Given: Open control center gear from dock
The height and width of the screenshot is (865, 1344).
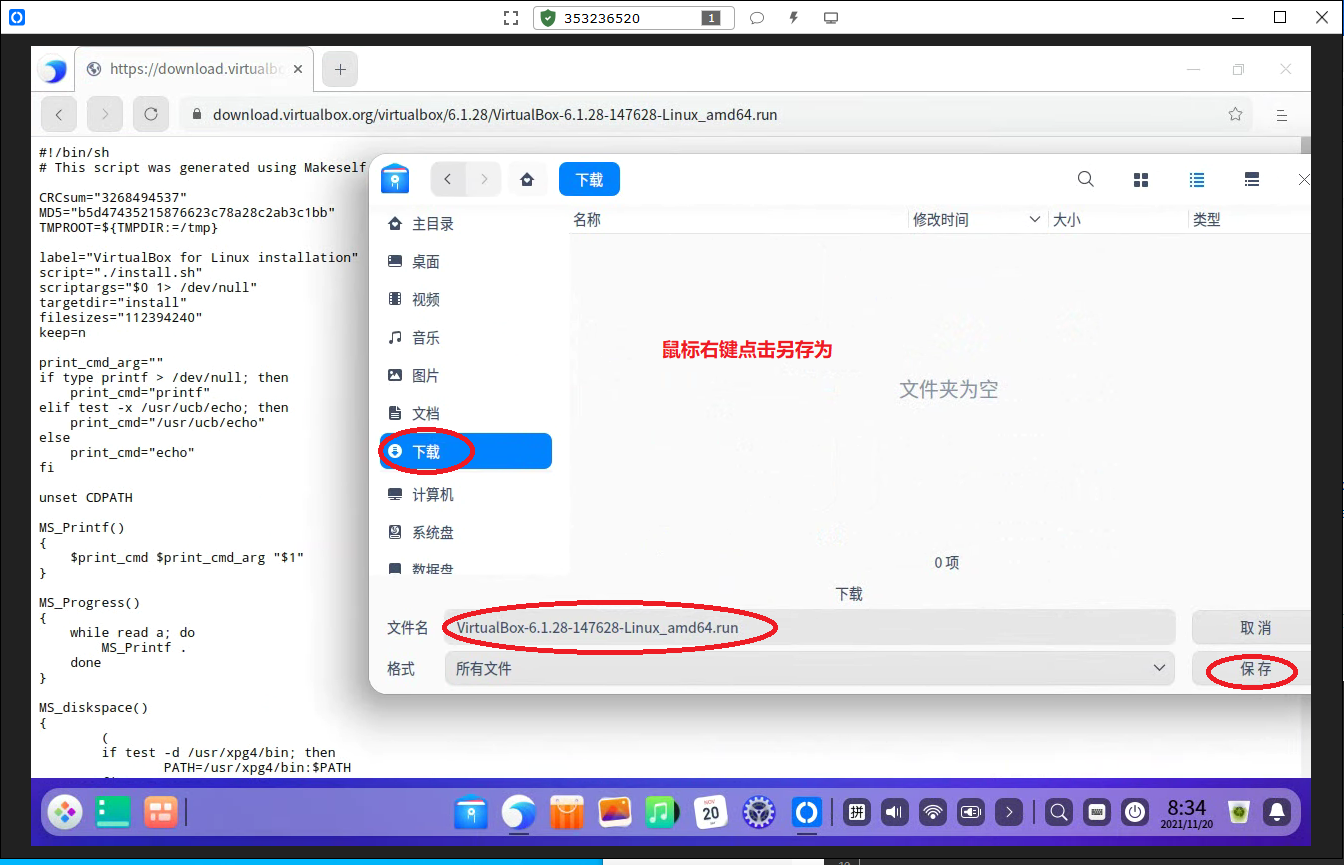Looking at the screenshot, I should [x=759, y=812].
